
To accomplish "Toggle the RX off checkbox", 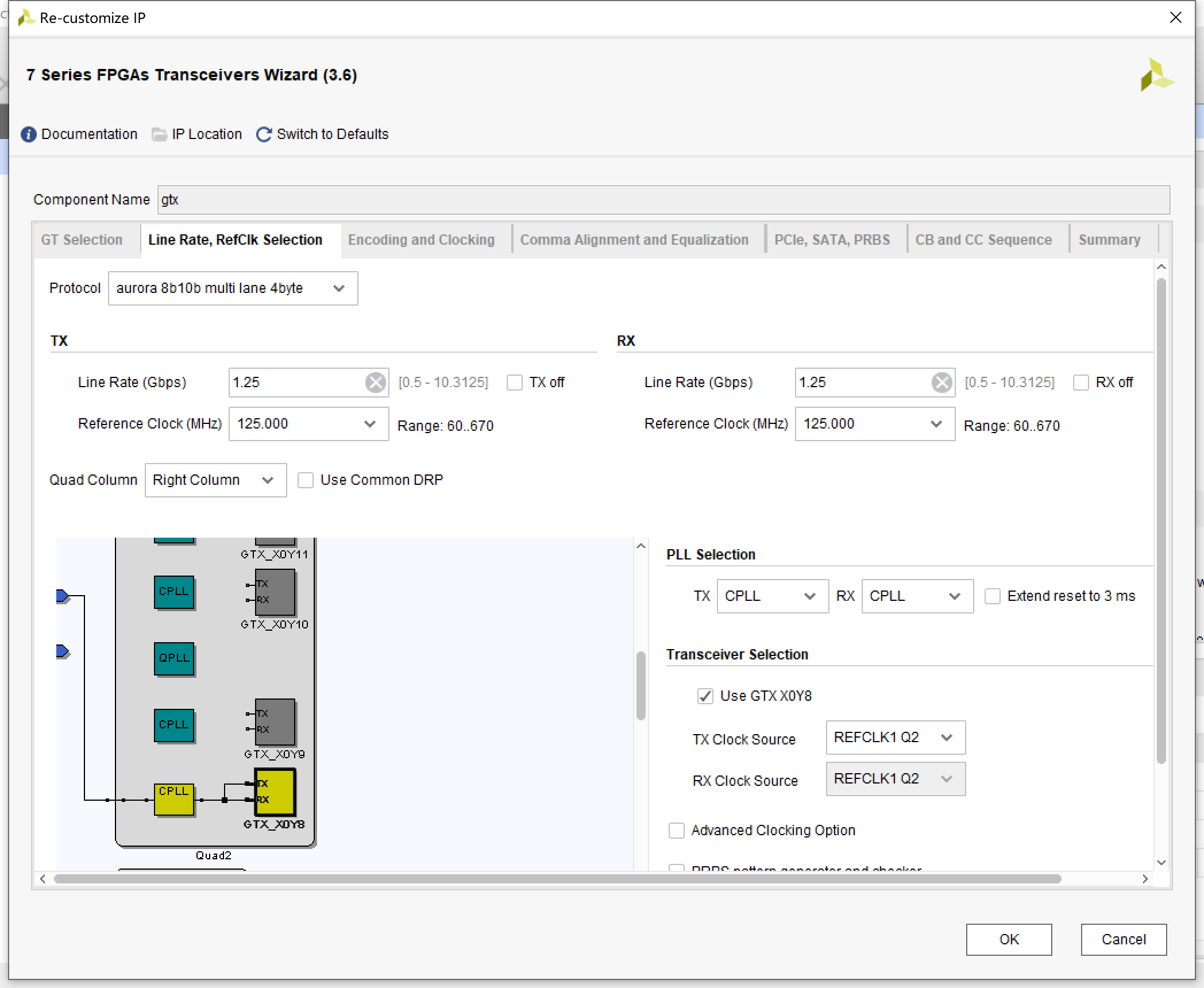I will pos(1081,383).
